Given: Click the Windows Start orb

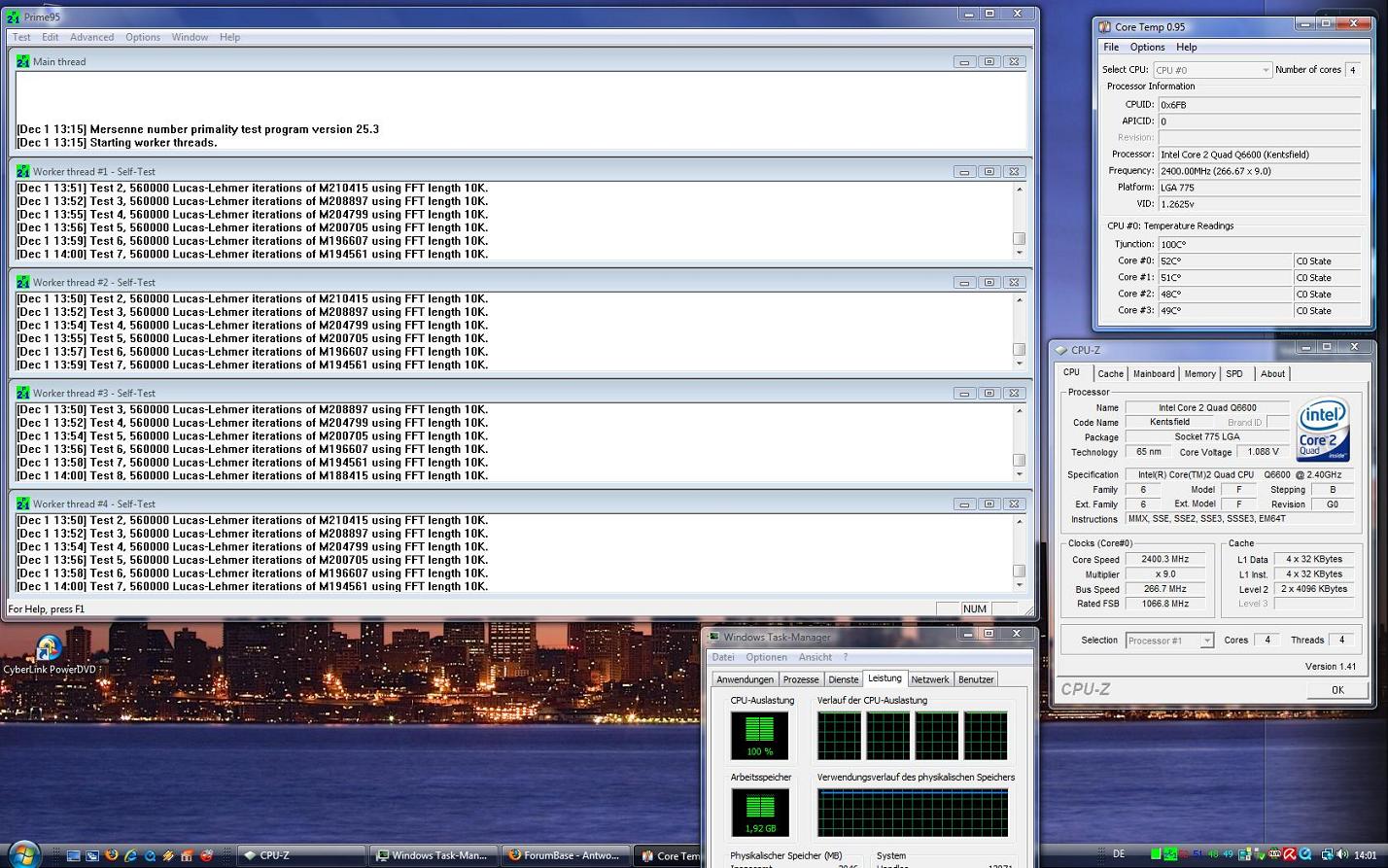Looking at the screenshot, I should click(x=24, y=855).
